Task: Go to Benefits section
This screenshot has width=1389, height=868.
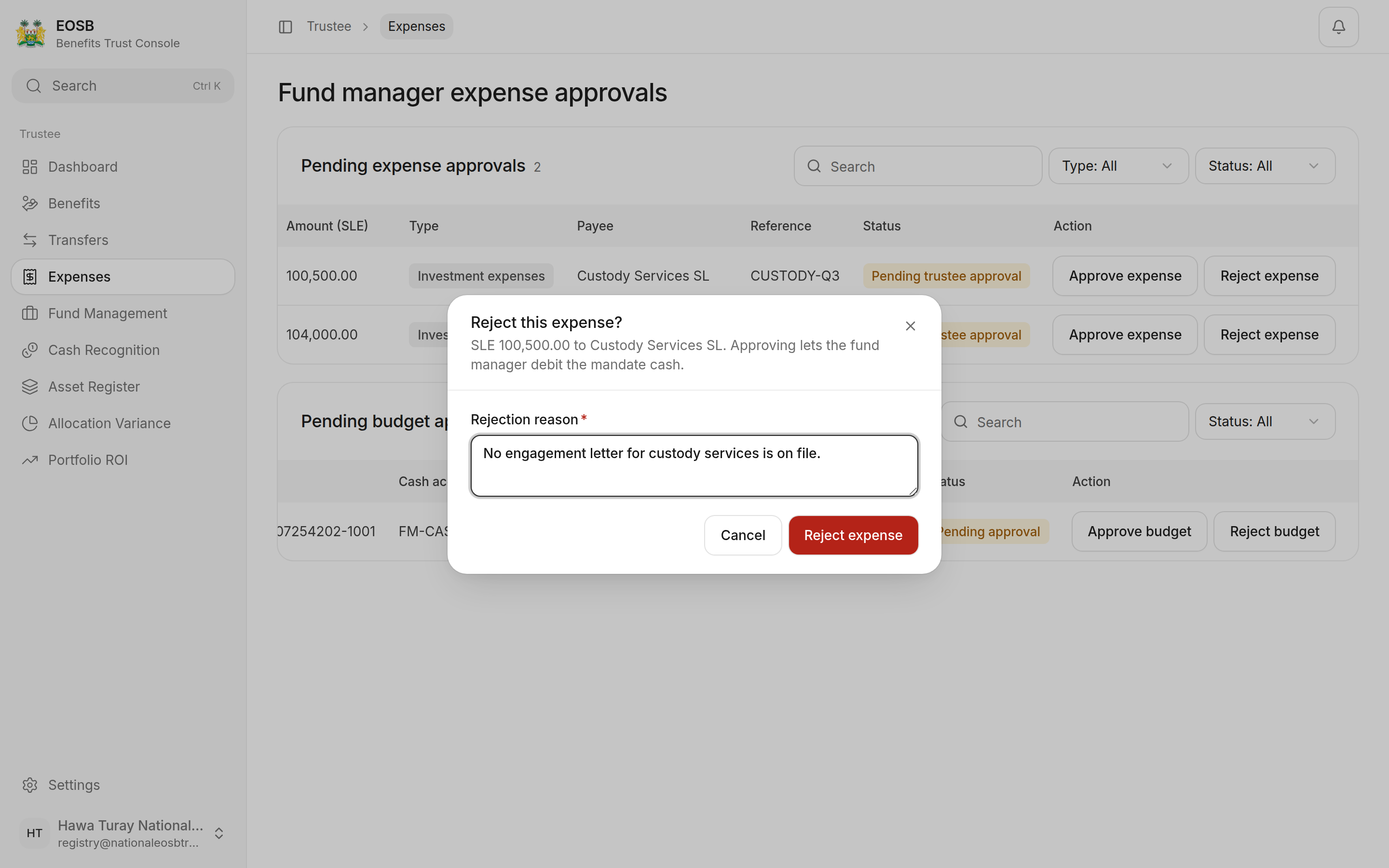Action: pos(123,204)
